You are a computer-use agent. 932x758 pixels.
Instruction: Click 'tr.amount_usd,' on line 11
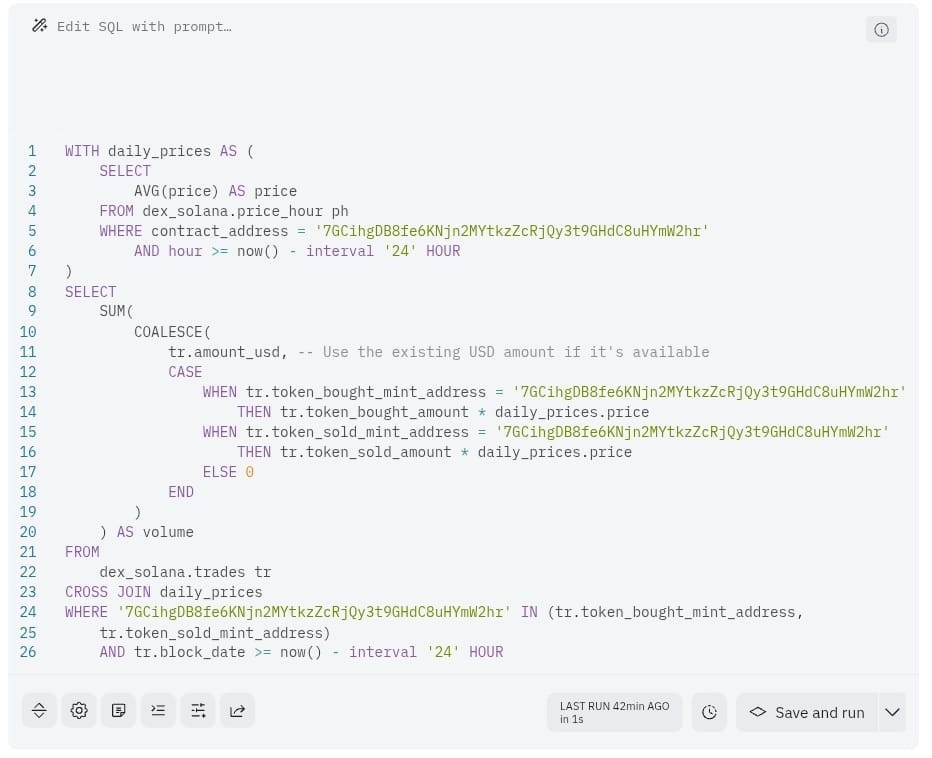pyautogui.click(x=228, y=352)
